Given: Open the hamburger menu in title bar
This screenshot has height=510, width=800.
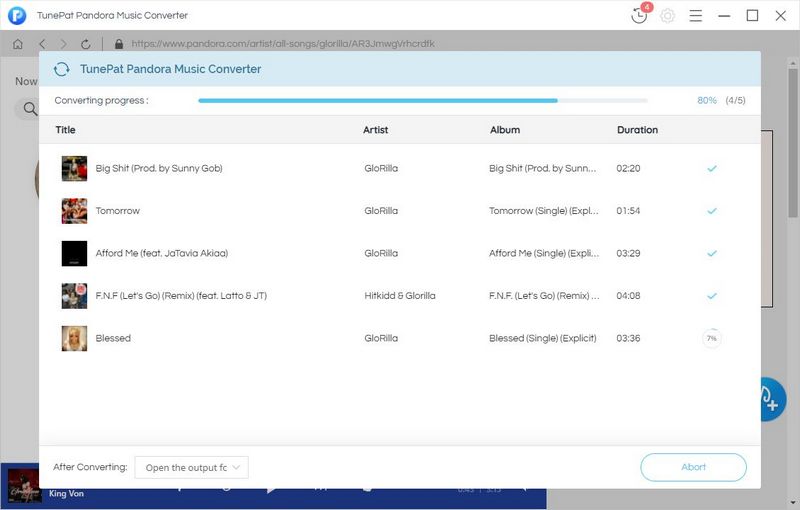Looking at the screenshot, I should click(695, 16).
